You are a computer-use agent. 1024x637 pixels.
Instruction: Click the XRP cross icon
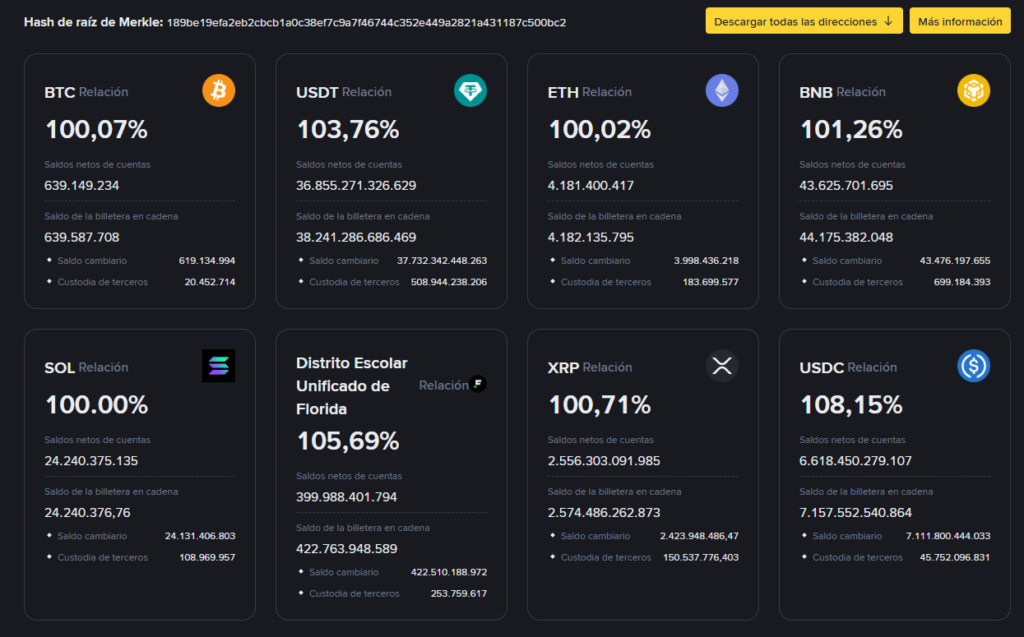(x=722, y=366)
